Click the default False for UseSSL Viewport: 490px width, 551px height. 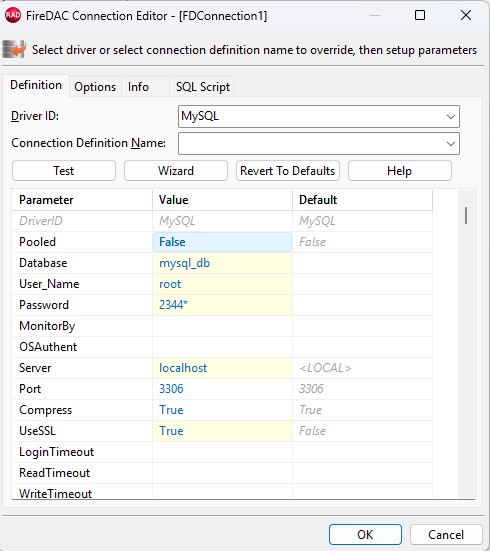[312, 431]
